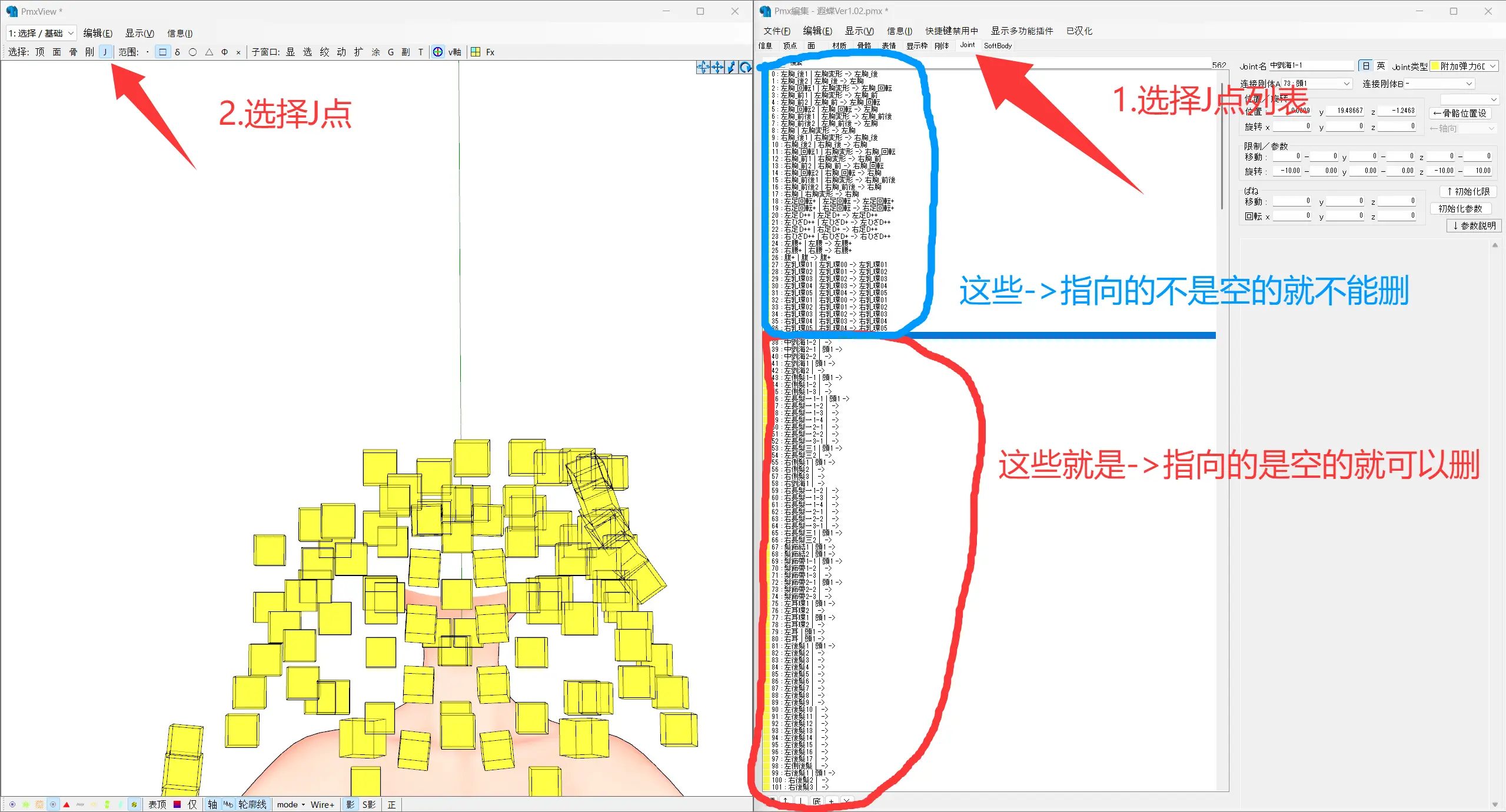1506x812 pixels.
Task: Open the four-color grid window icon
Action: coord(476,52)
